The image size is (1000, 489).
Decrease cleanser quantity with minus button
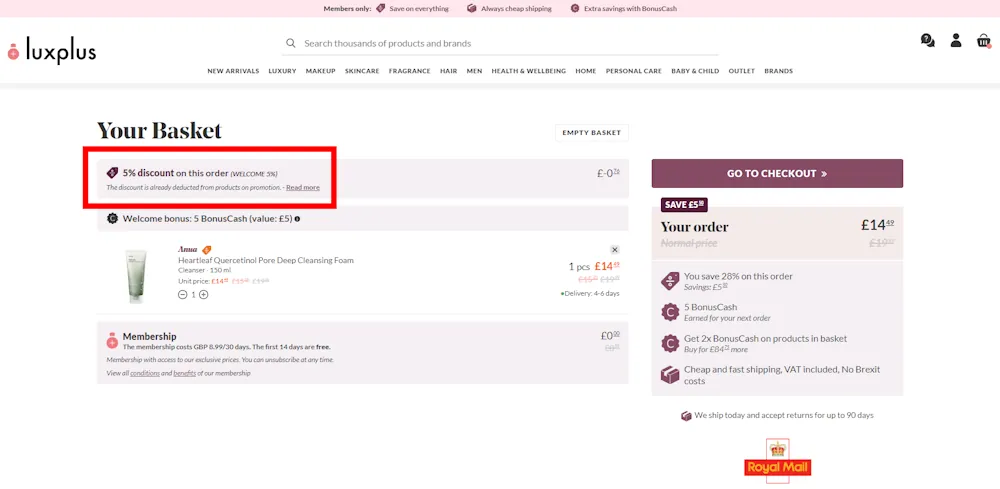(182, 295)
